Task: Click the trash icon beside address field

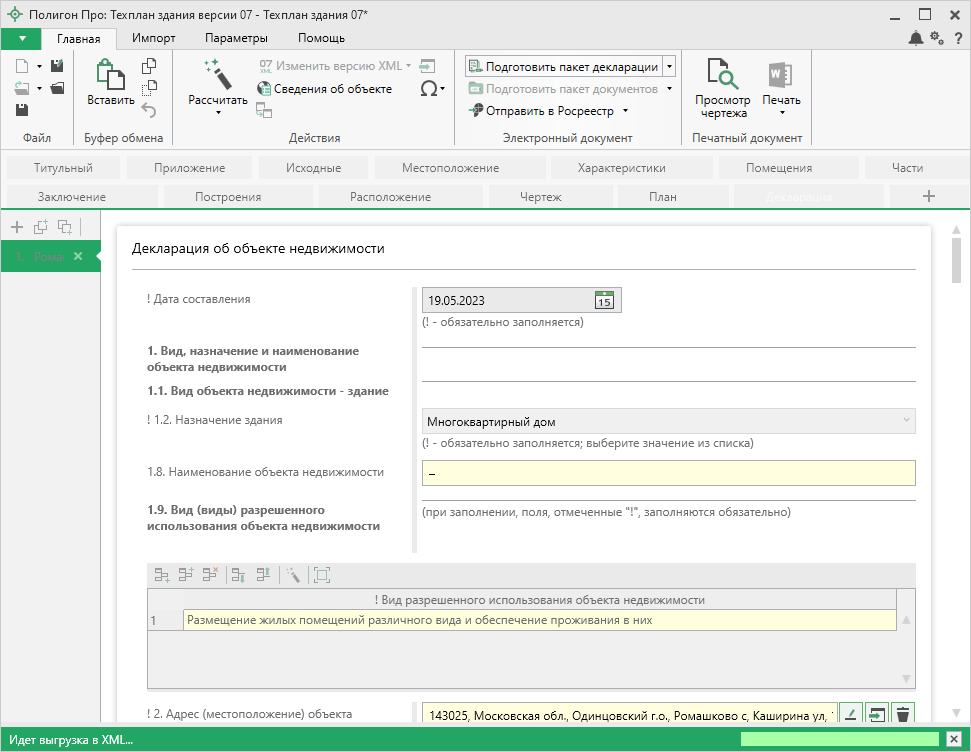Action: click(x=903, y=714)
